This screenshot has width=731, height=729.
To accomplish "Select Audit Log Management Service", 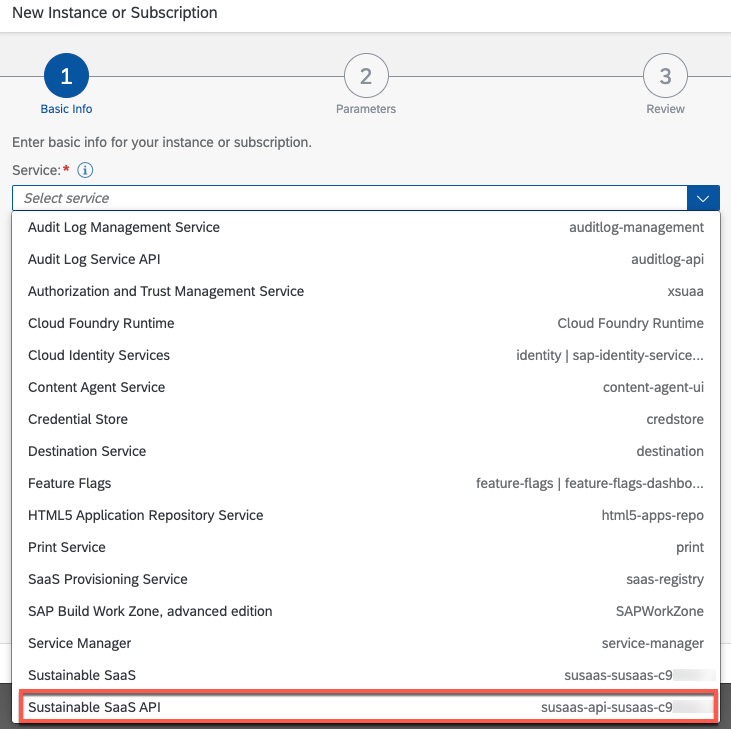I will 366,227.
